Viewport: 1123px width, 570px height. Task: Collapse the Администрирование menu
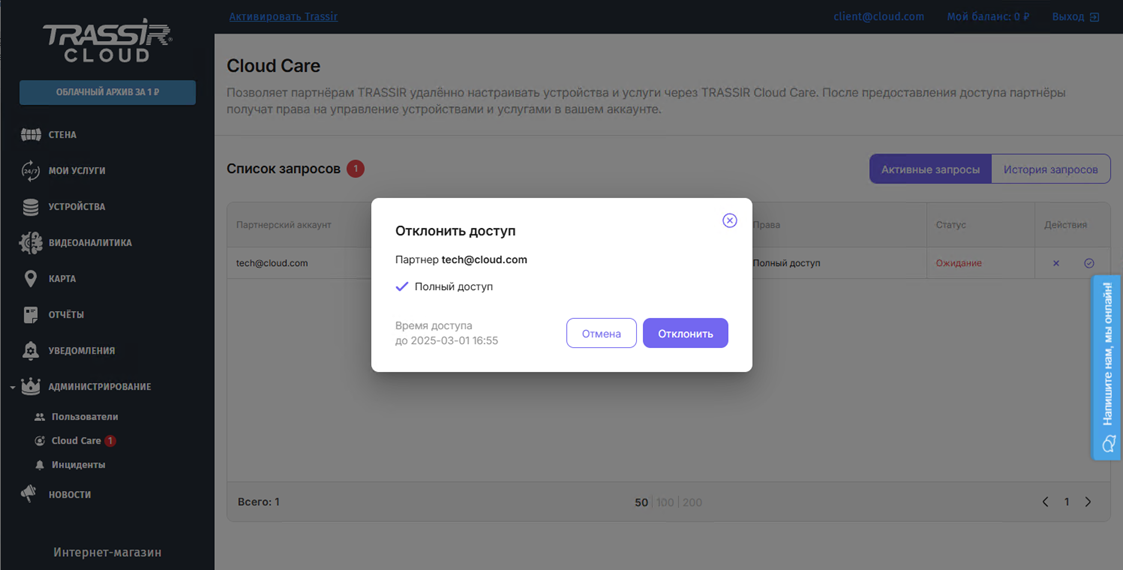coord(13,387)
